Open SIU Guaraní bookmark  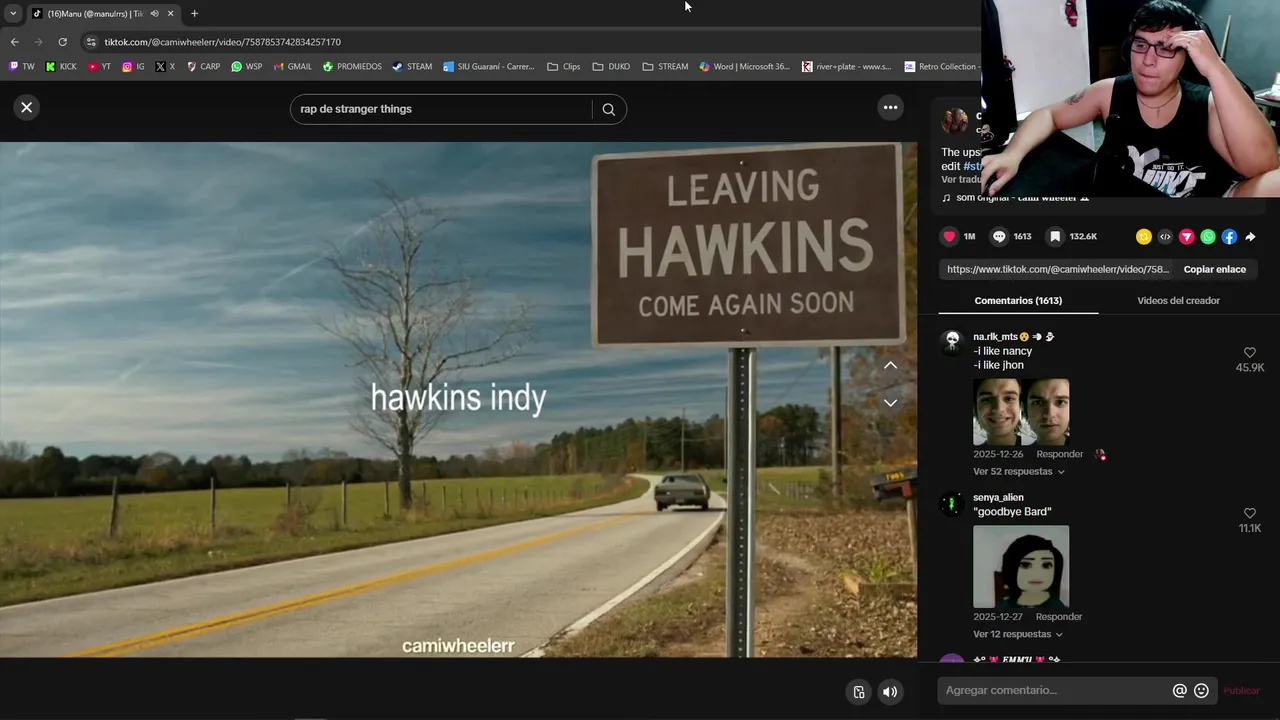point(489,67)
